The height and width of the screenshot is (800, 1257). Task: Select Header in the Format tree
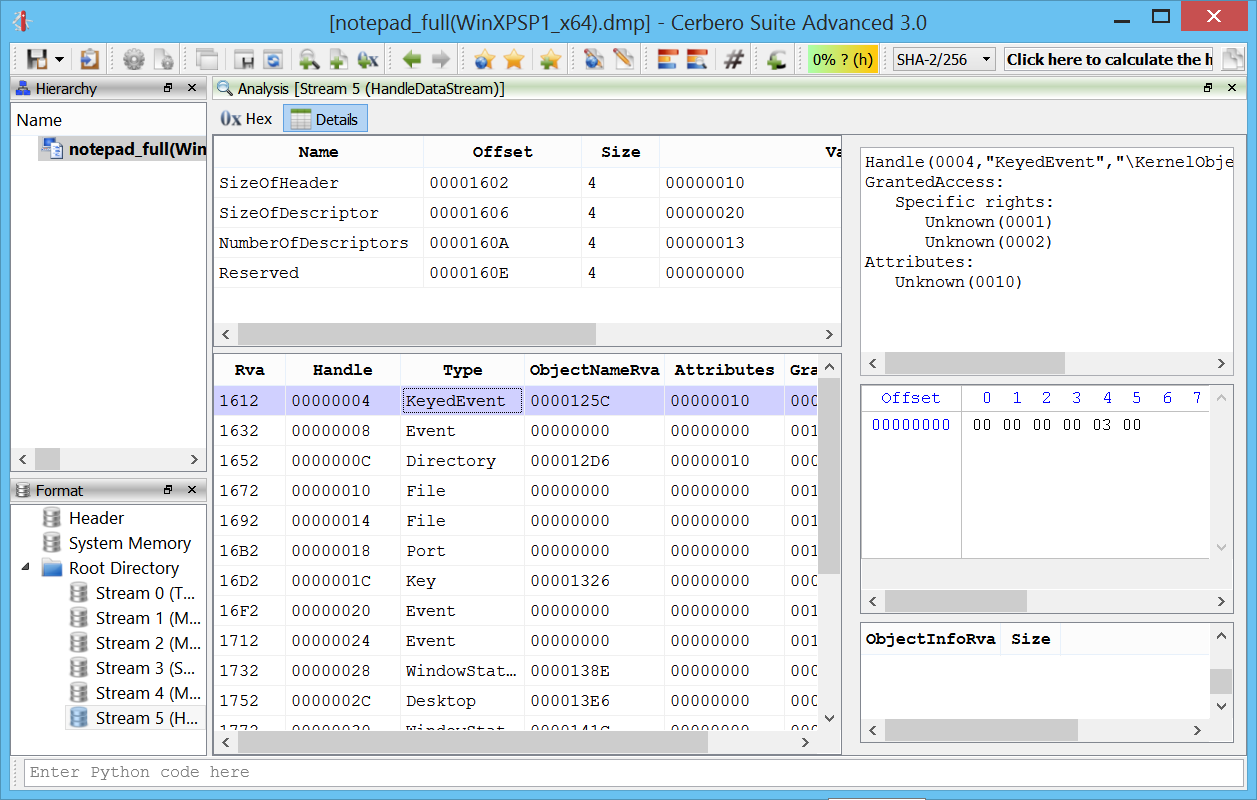click(x=96, y=518)
